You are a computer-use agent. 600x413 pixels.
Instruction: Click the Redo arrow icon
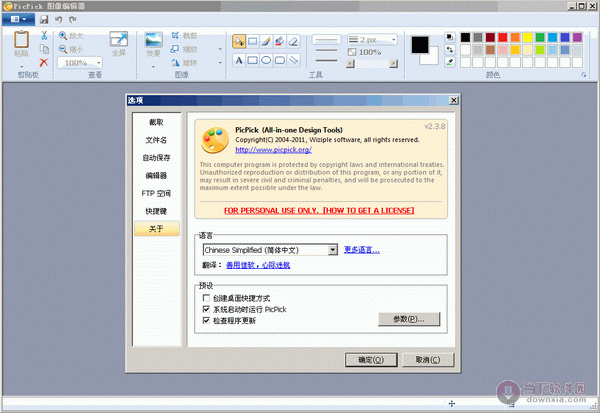pos(73,19)
